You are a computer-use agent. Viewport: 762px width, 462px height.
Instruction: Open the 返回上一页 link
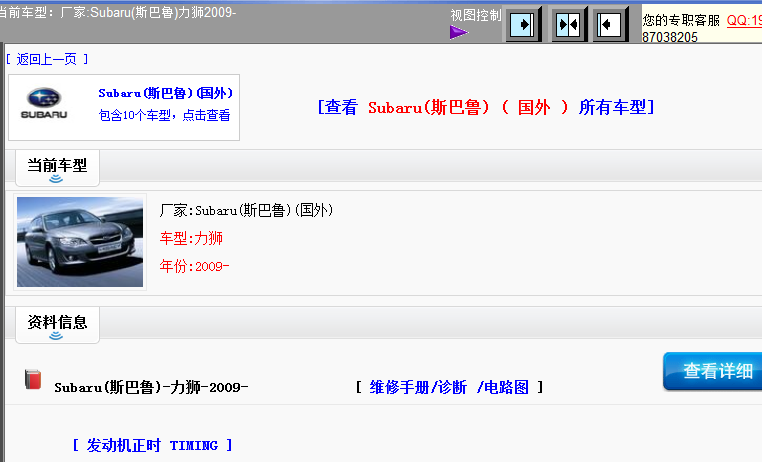(47, 59)
